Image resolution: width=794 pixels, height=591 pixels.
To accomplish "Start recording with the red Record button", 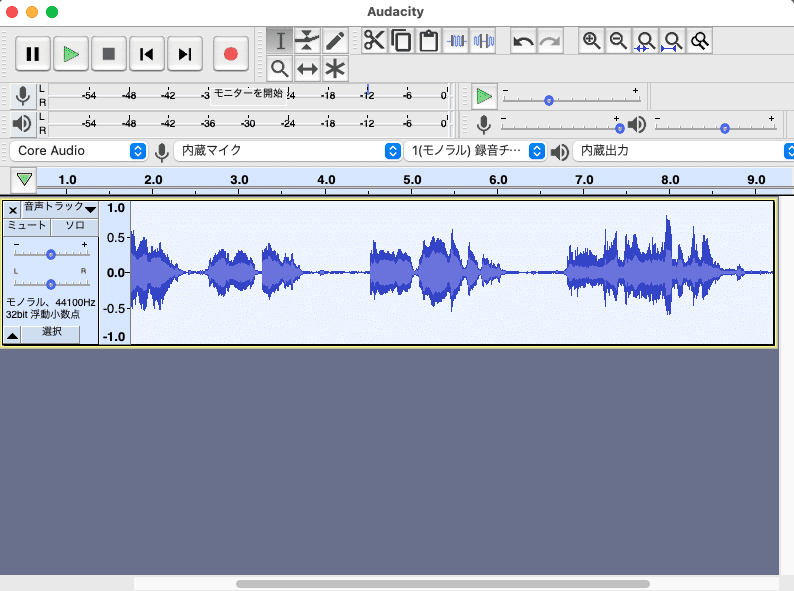I will coord(230,54).
